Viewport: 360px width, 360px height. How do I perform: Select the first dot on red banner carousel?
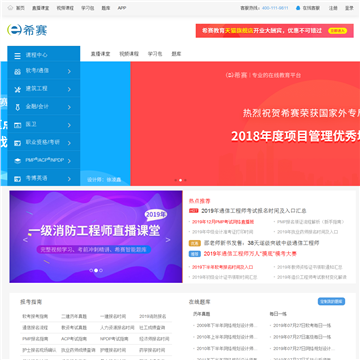tap(176, 180)
